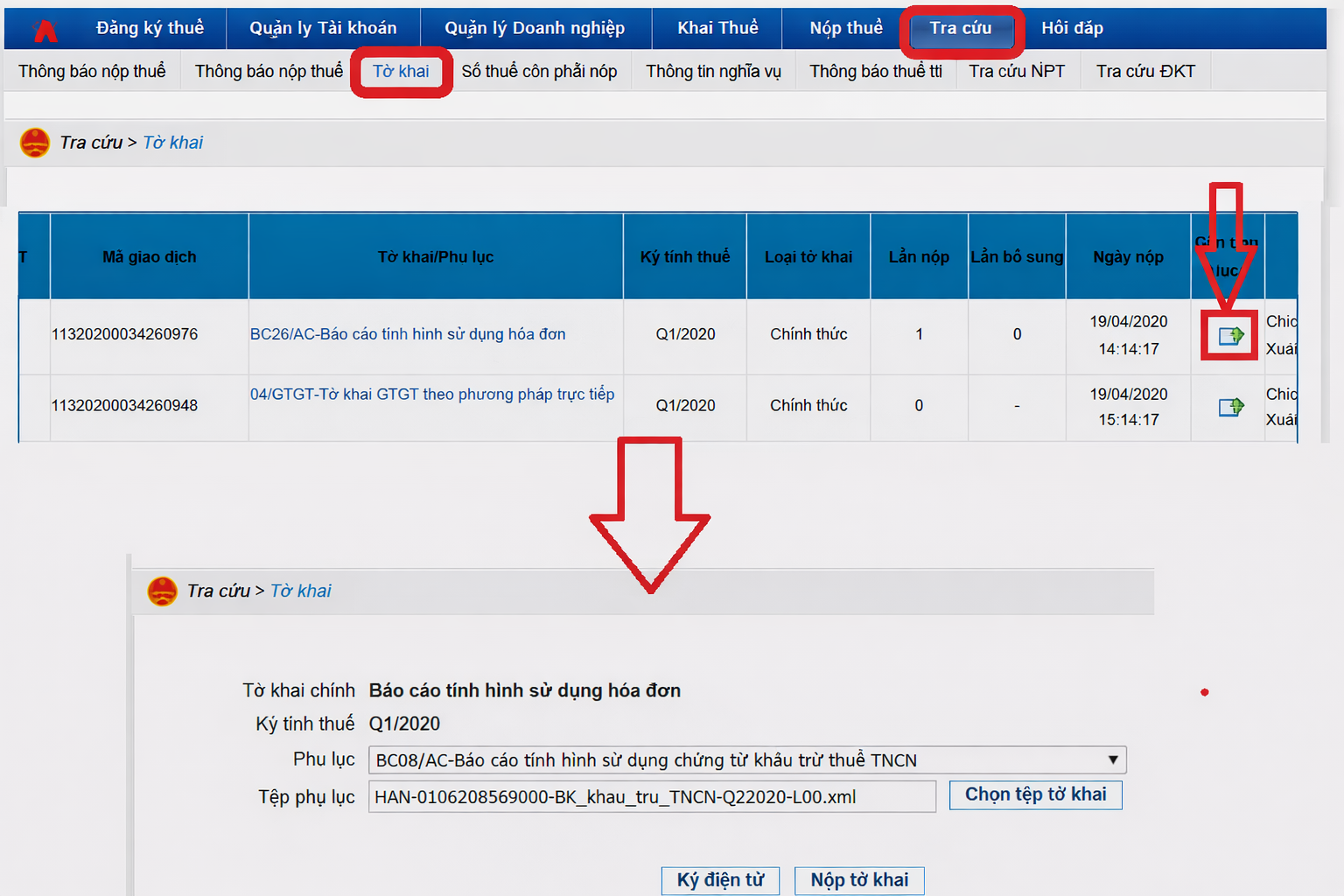This screenshot has height=896, width=1344.
Task: Click the red logo icon in top navigation
Action: (45, 31)
